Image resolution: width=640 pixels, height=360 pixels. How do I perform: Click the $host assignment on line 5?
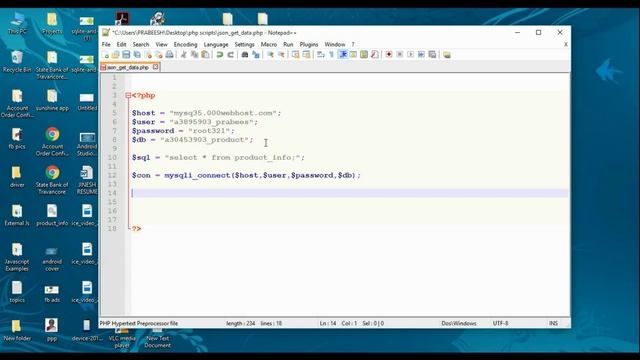(207, 113)
